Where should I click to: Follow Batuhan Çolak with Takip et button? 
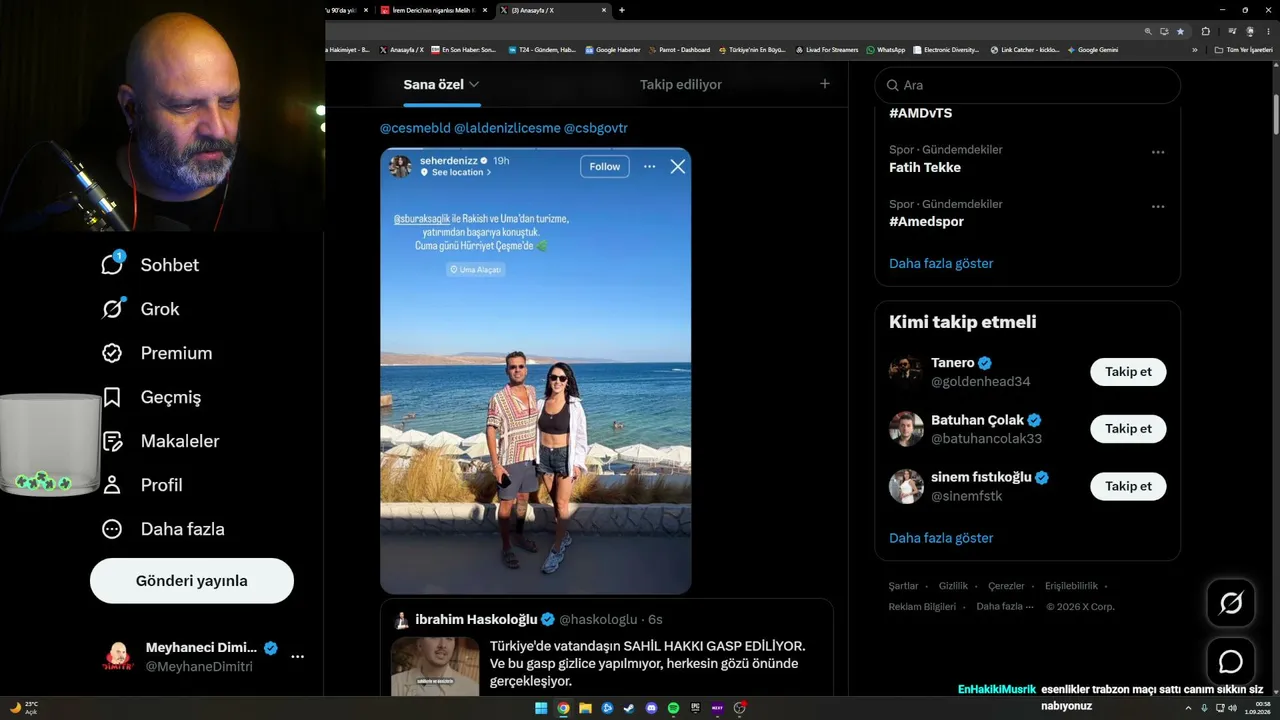(1128, 429)
